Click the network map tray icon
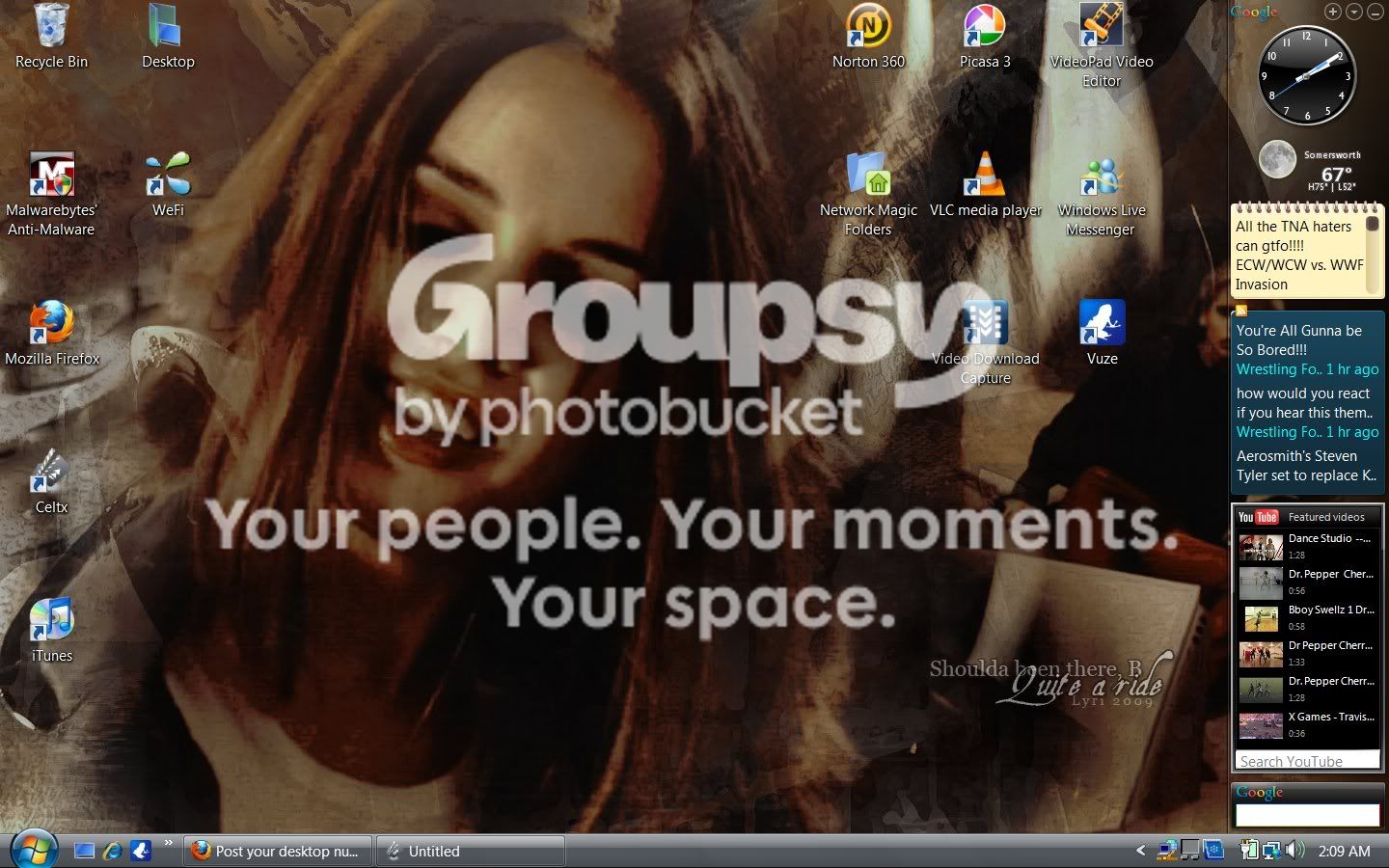The image size is (1389, 868). 1167,851
